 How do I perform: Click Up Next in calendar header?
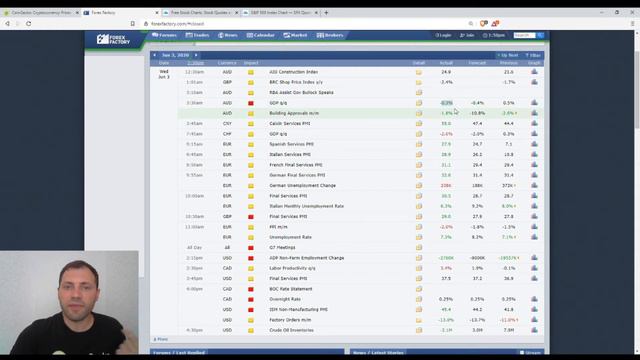click(507, 55)
